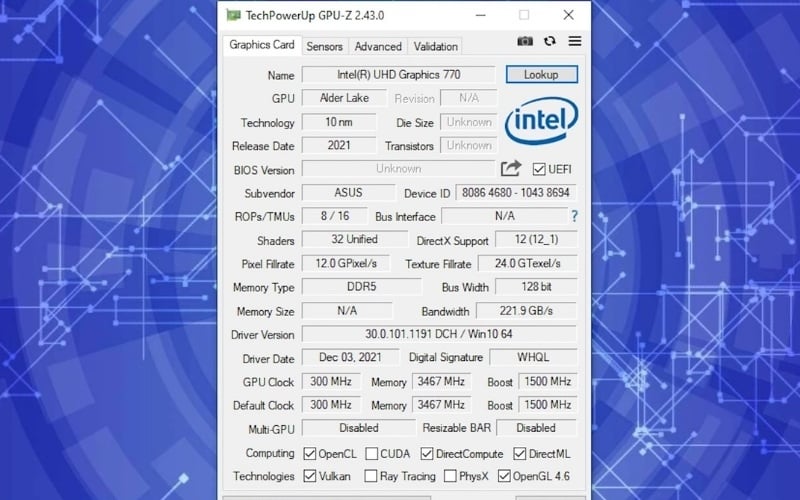800x500 pixels.
Task: Click the Memory Size N/A field
Action: click(347, 311)
